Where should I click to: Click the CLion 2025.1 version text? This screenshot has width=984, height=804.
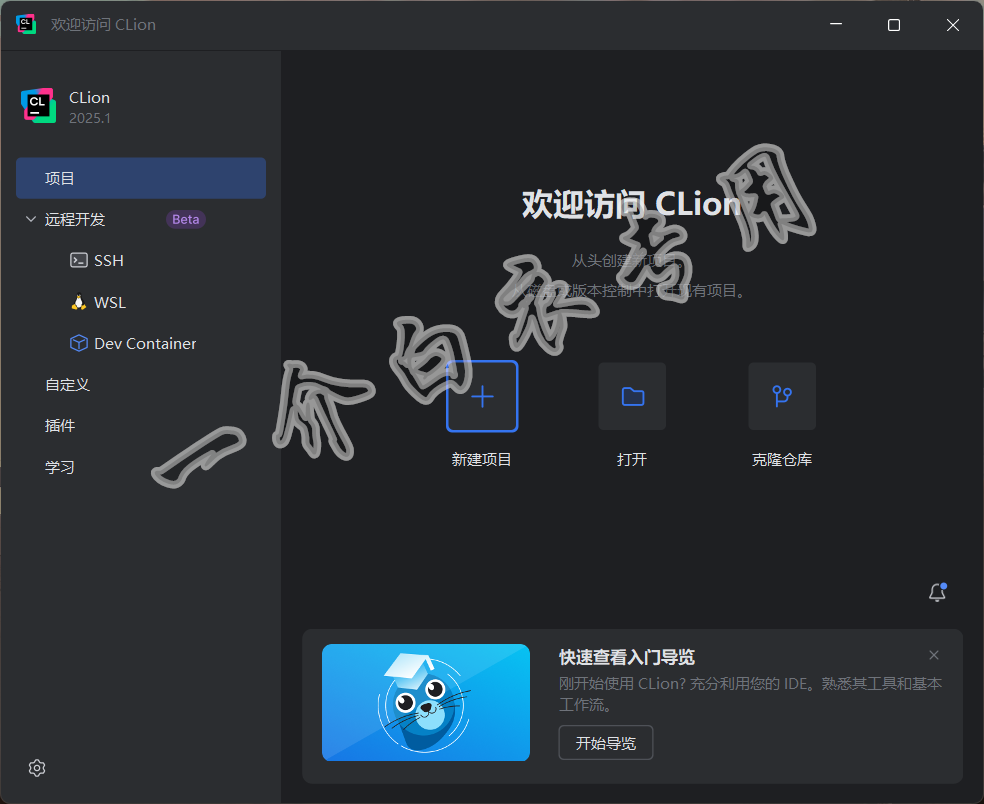pyautogui.click(x=90, y=118)
